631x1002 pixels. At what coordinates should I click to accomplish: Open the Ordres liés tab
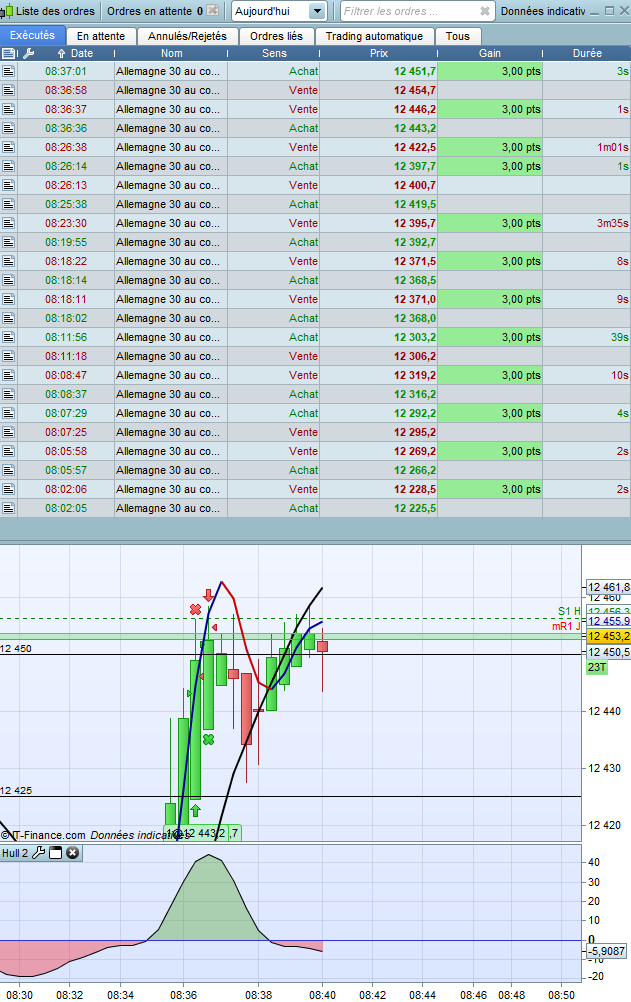coord(276,36)
